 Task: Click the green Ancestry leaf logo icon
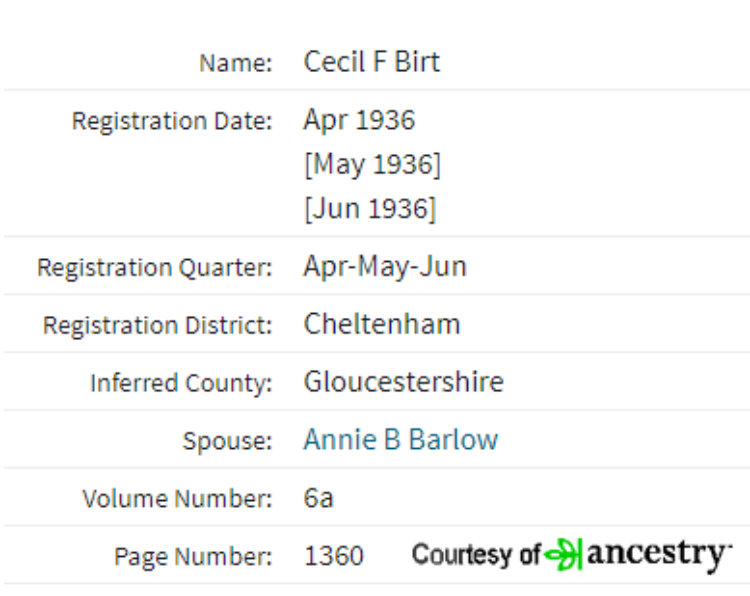564,554
